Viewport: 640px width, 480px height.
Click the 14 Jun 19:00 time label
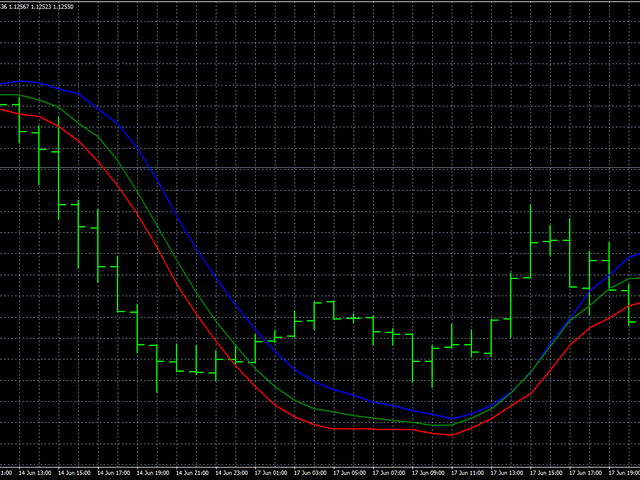coord(154,473)
